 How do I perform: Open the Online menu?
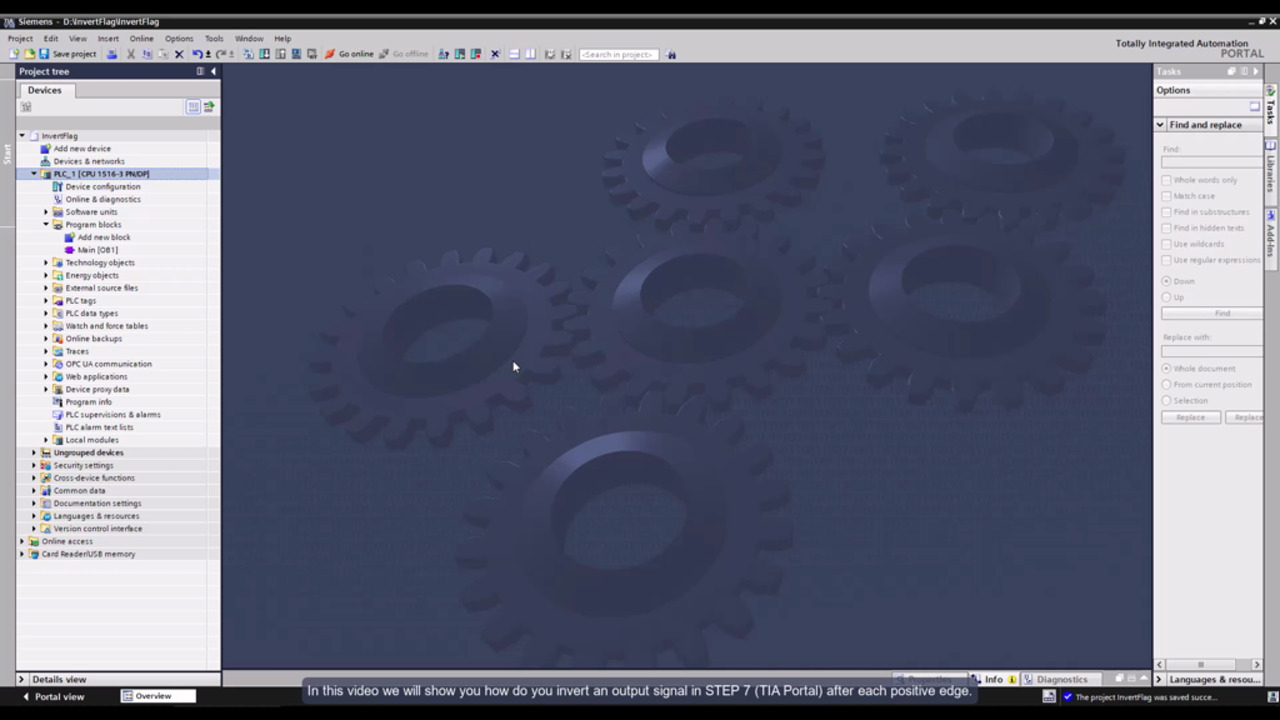[x=141, y=38]
